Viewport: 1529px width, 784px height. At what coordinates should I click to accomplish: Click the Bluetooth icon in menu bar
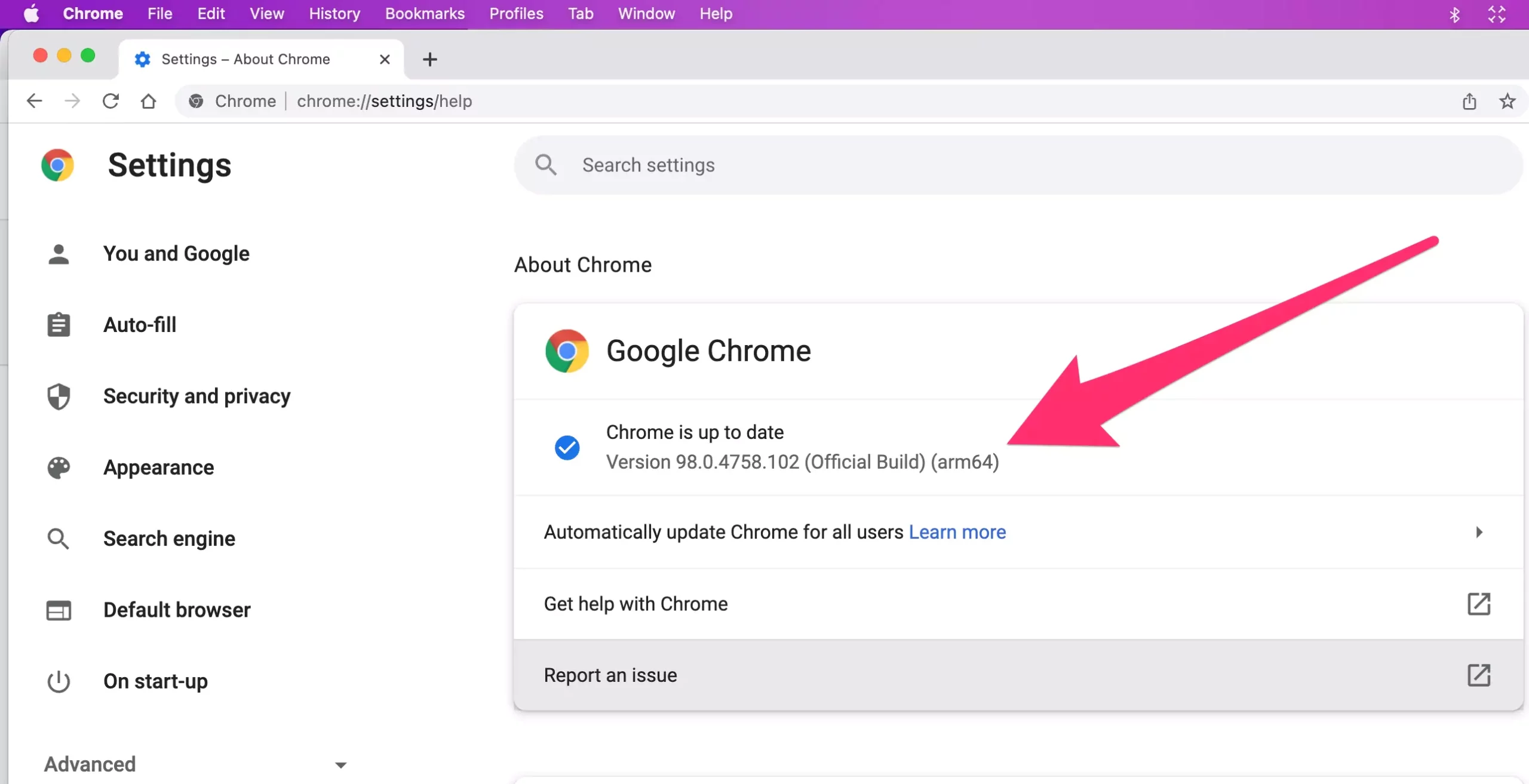click(x=1455, y=14)
